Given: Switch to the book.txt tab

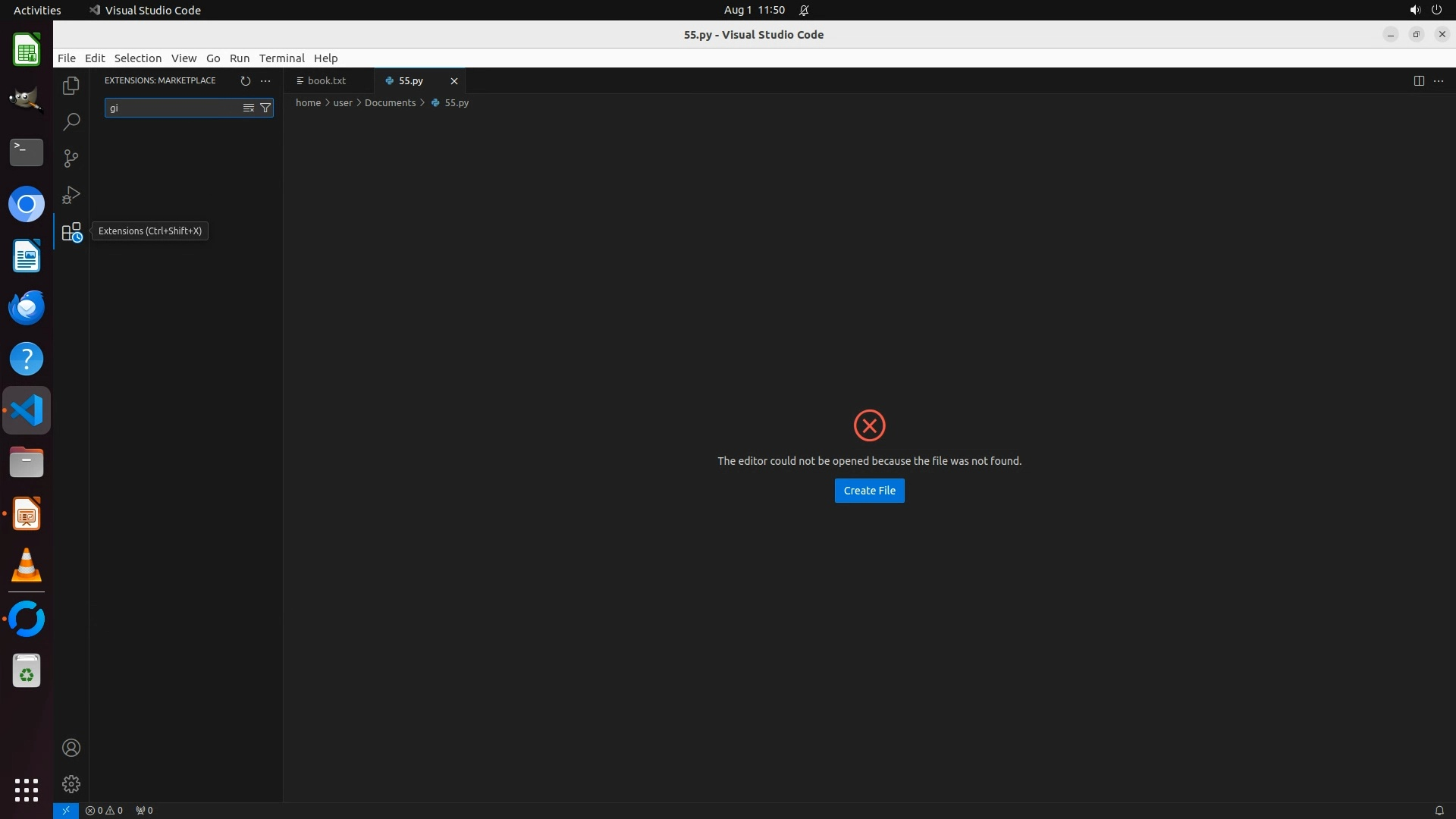Looking at the screenshot, I should pos(326,80).
